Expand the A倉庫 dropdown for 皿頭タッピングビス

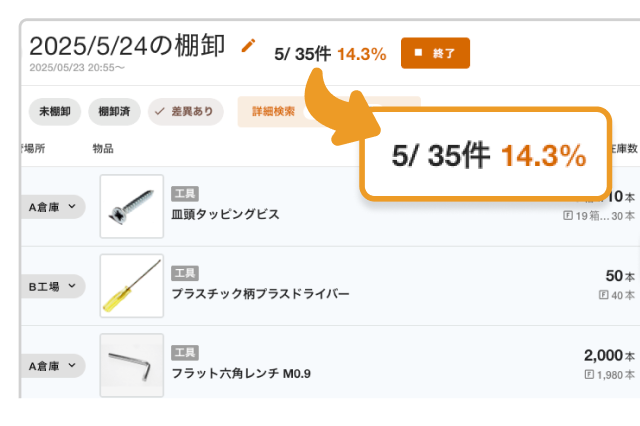point(53,207)
